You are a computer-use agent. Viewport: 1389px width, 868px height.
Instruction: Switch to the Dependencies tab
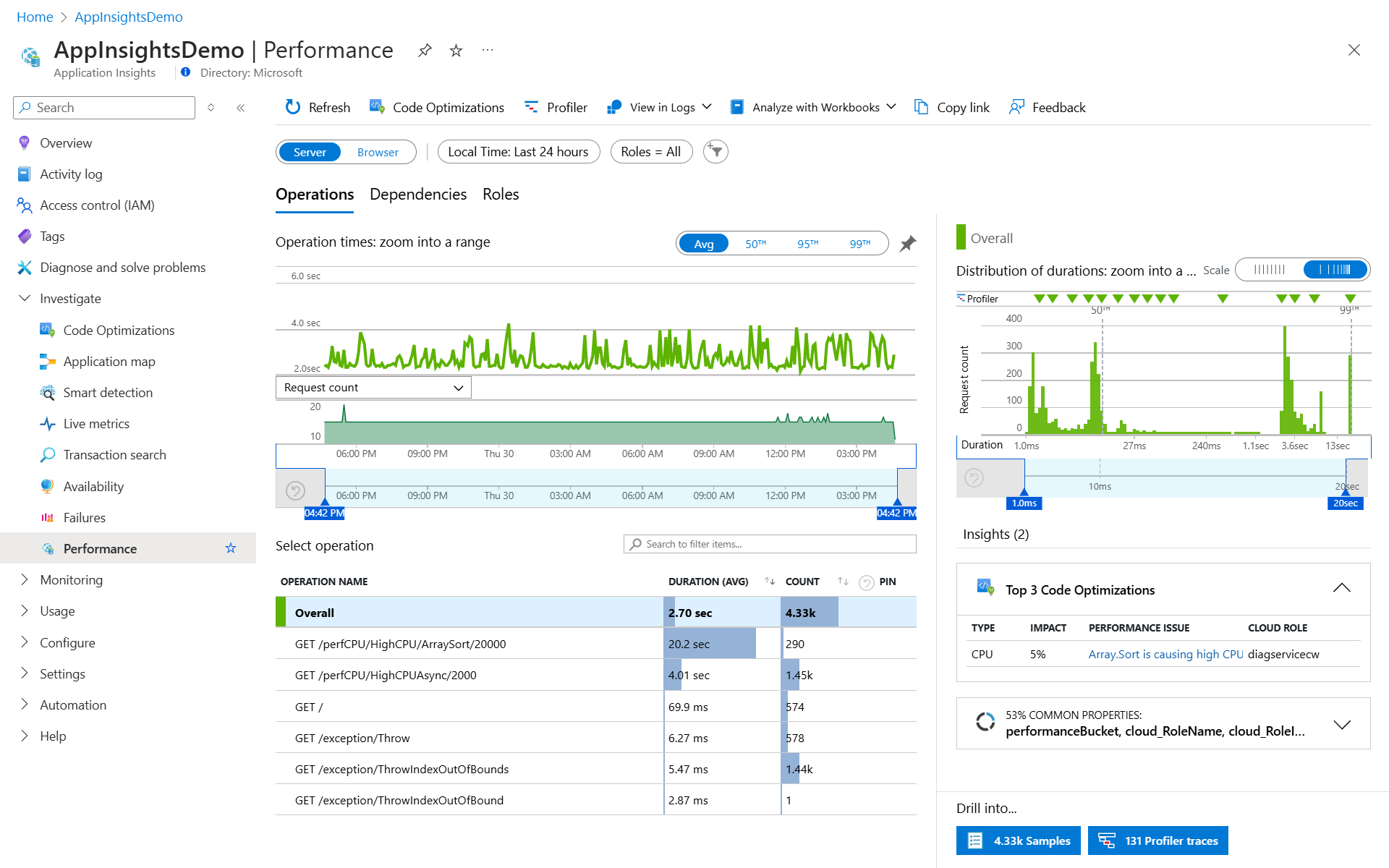pyautogui.click(x=417, y=195)
